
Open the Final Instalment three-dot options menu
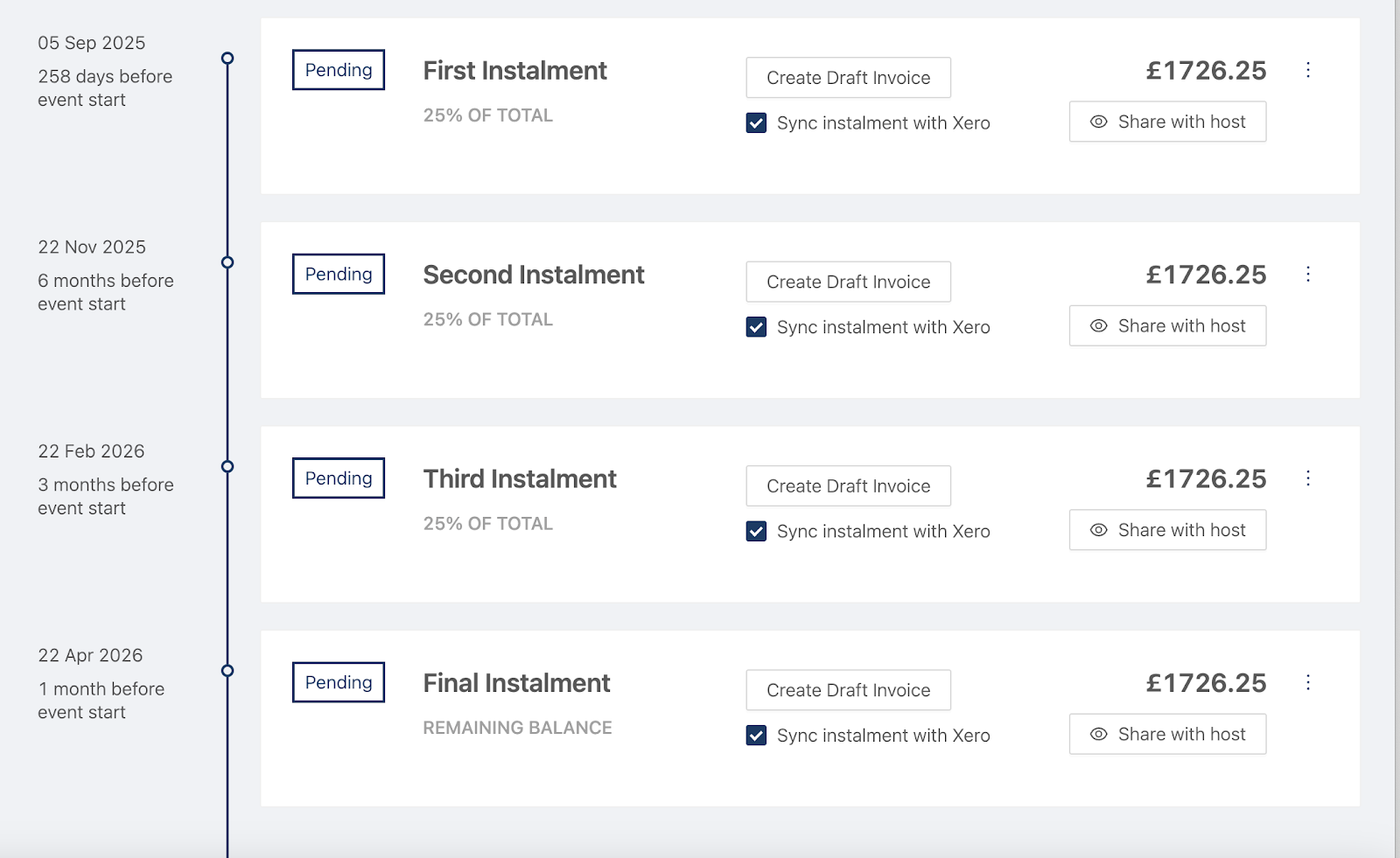(1308, 683)
